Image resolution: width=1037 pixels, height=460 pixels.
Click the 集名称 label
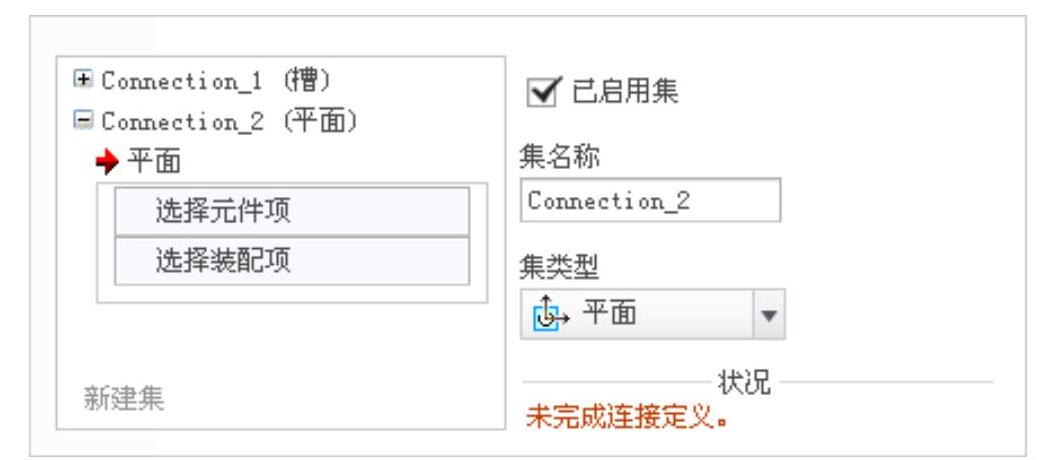[560, 157]
